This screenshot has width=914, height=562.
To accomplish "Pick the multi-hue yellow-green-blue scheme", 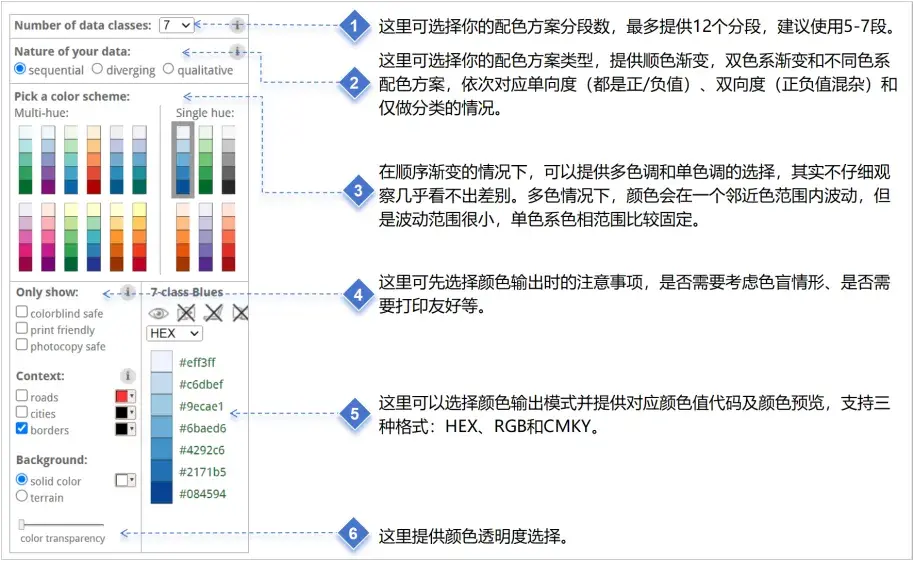I will pos(93,237).
